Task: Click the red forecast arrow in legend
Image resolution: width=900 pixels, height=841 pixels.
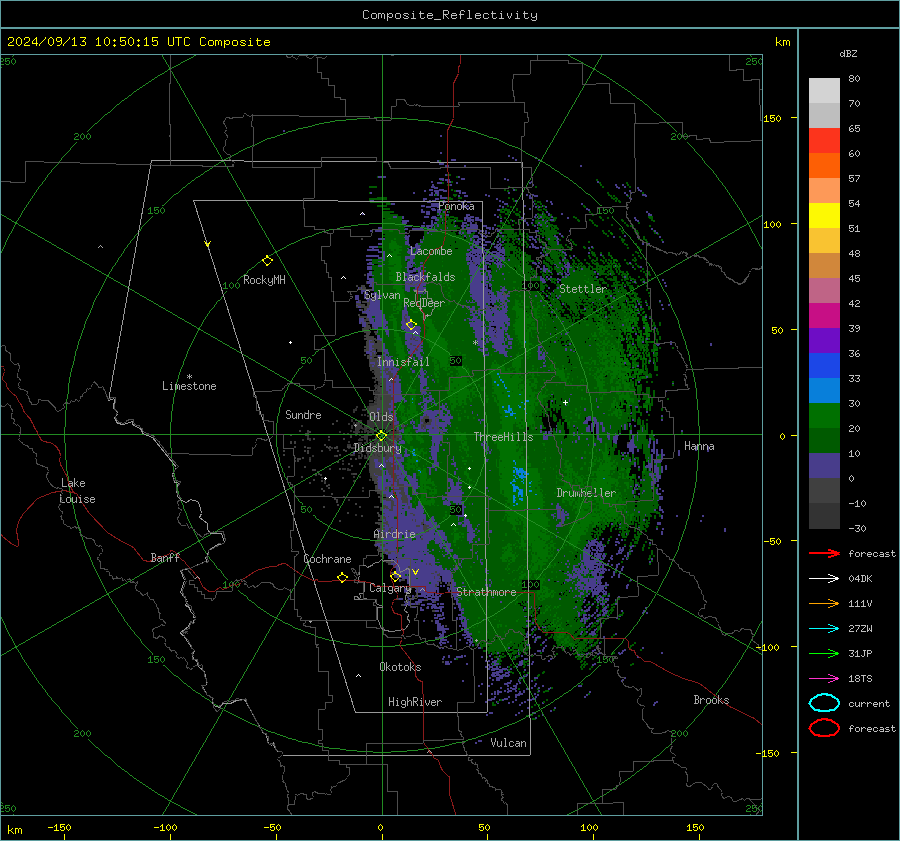Action: pos(824,553)
